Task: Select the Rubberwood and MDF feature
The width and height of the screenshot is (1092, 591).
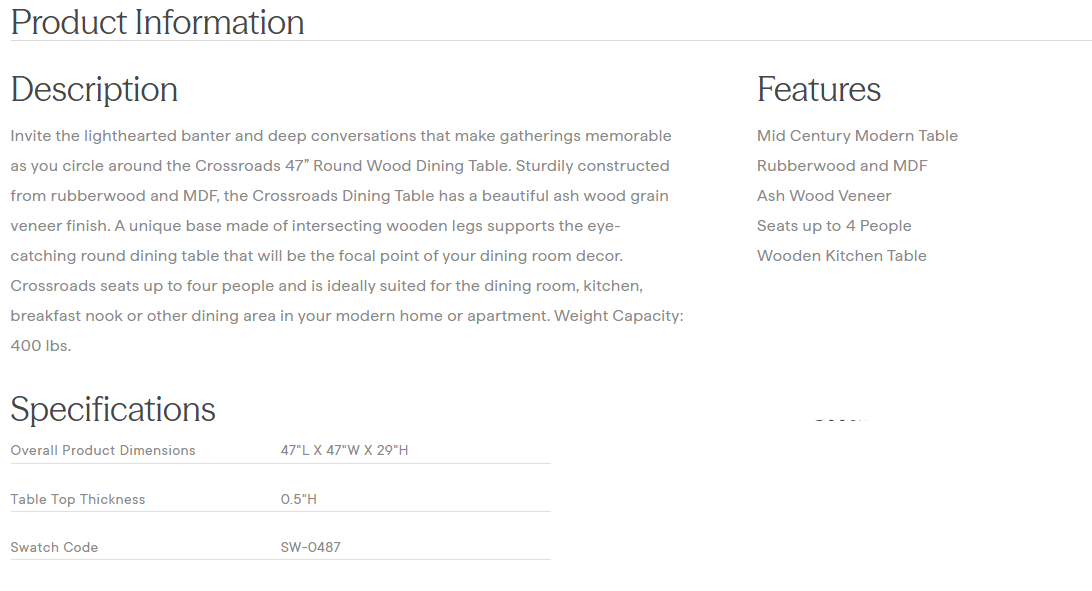Action: click(x=842, y=166)
